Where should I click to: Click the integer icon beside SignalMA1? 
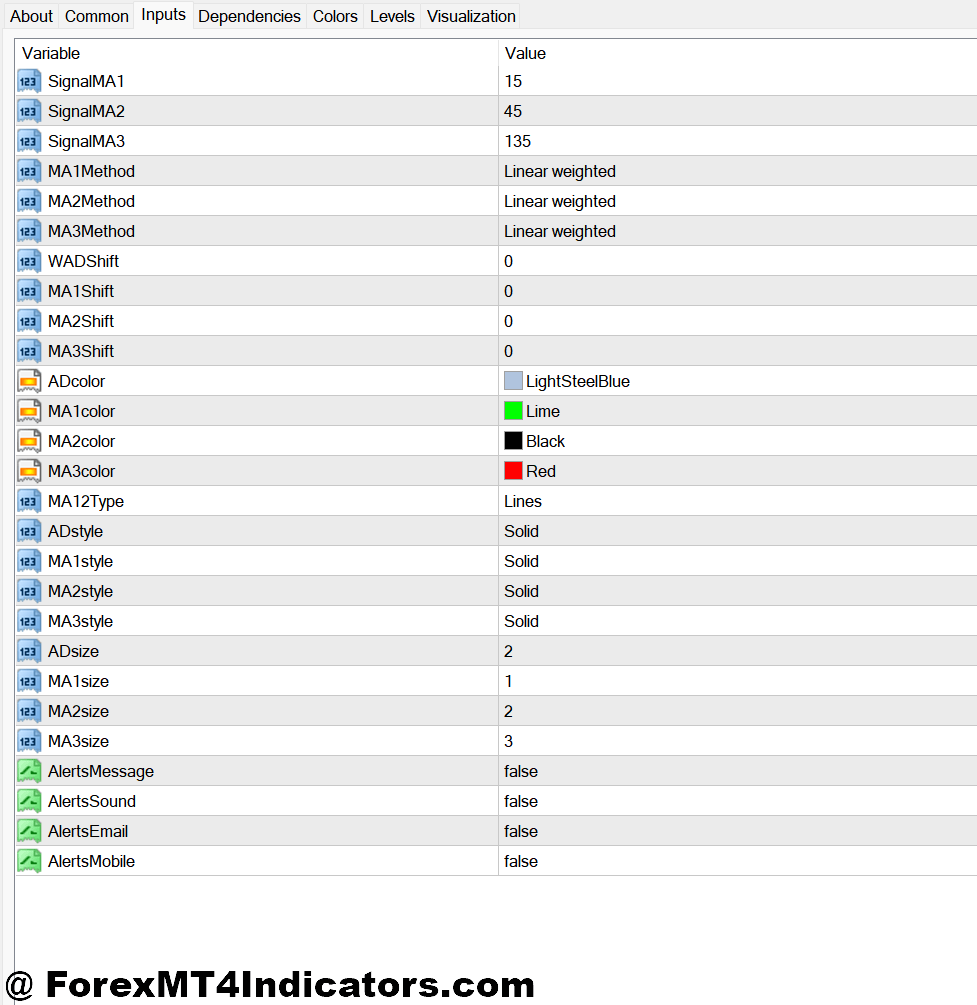tap(29, 81)
